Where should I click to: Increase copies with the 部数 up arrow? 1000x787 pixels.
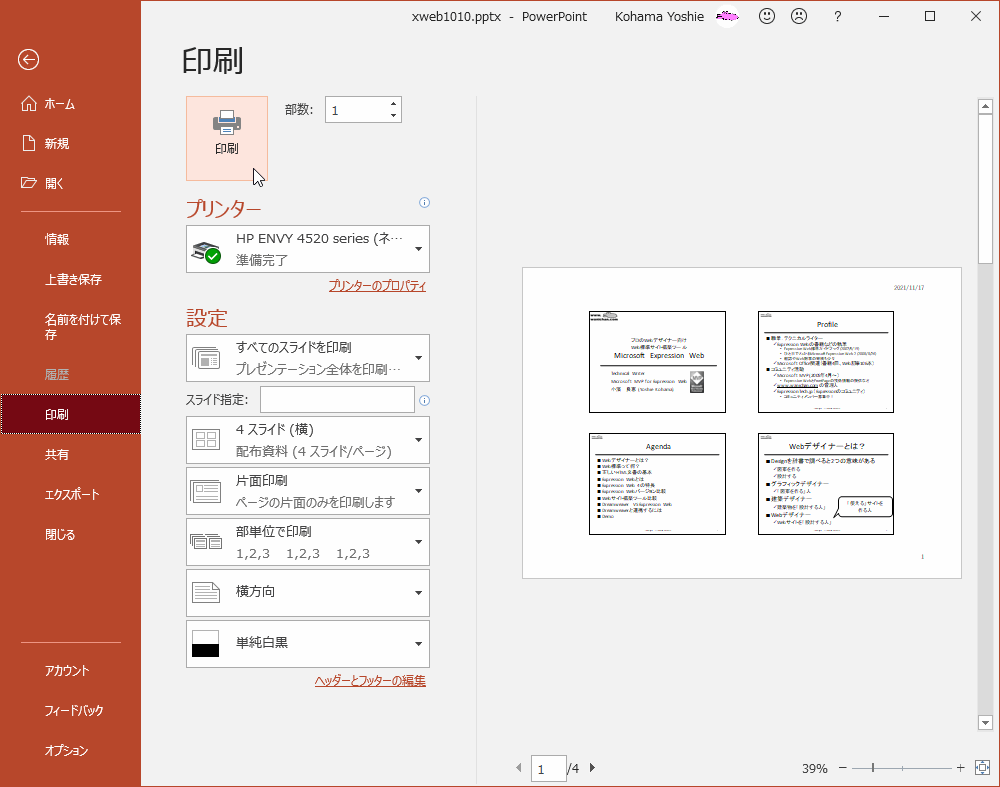[393, 104]
